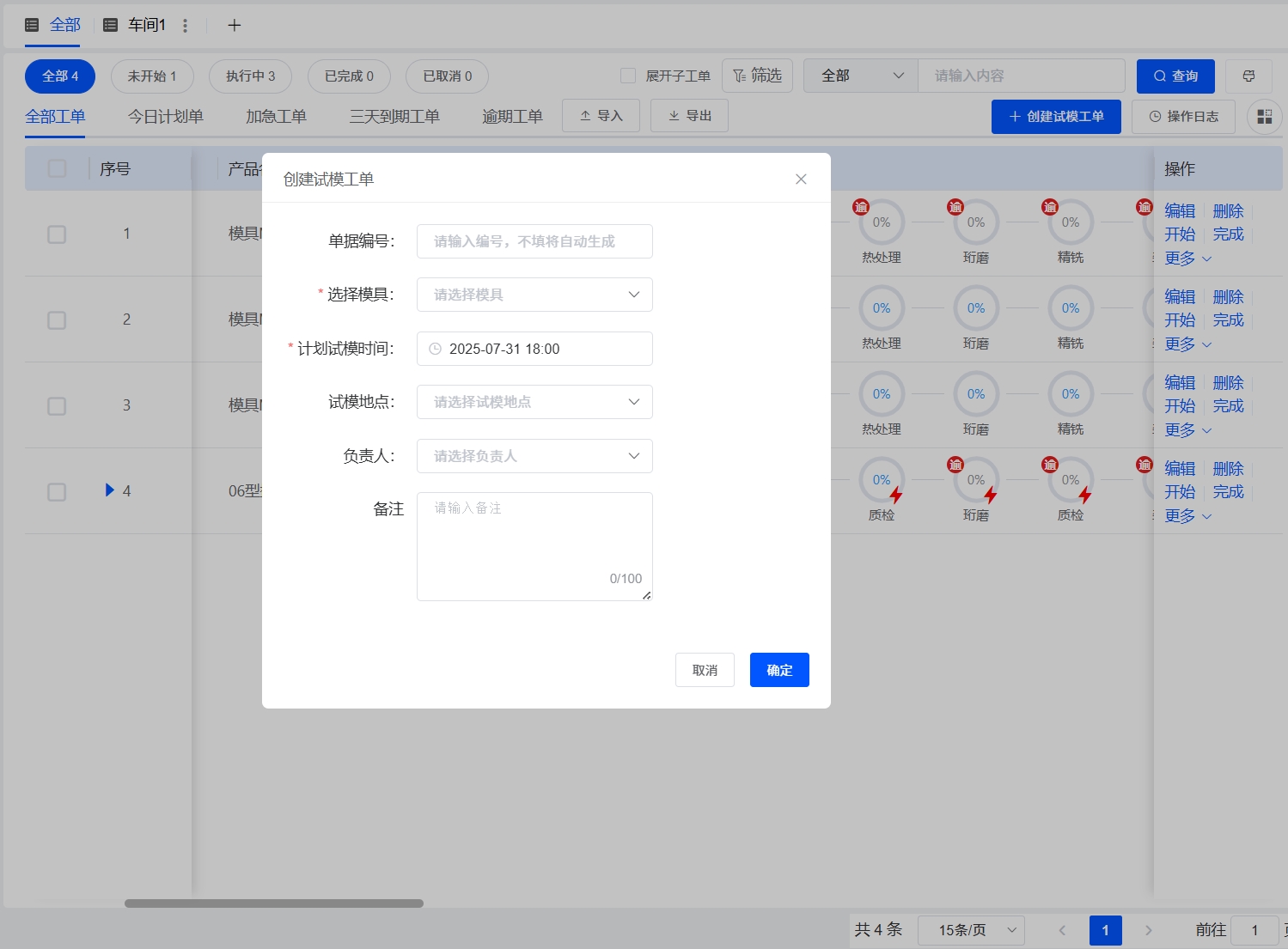1288x949 pixels.
Task: Expand row 4 sub-orders with the triangle
Action: pyautogui.click(x=109, y=490)
